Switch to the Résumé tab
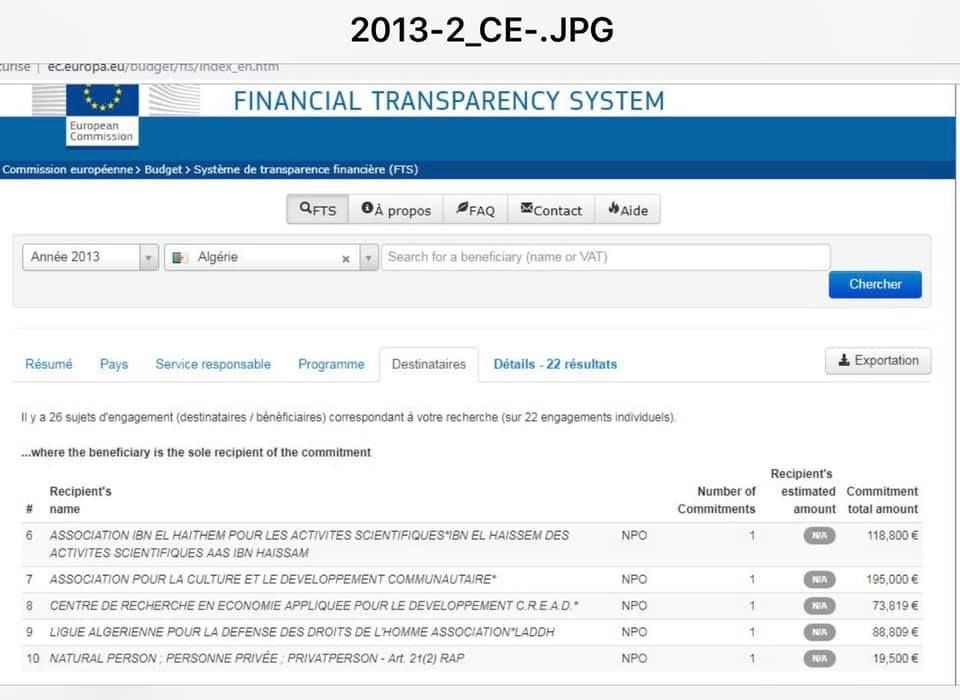 coord(49,365)
